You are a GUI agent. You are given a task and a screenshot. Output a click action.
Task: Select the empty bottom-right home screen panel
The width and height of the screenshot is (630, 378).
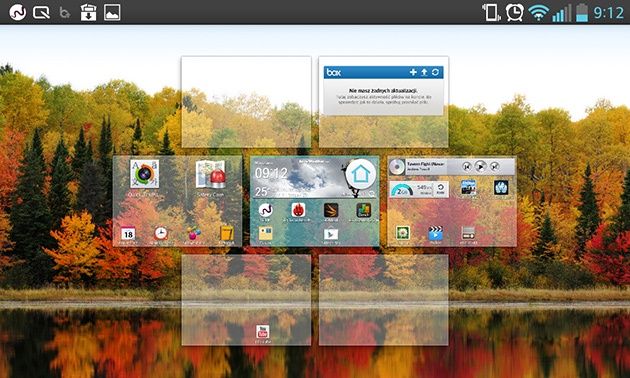coord(383,300)
